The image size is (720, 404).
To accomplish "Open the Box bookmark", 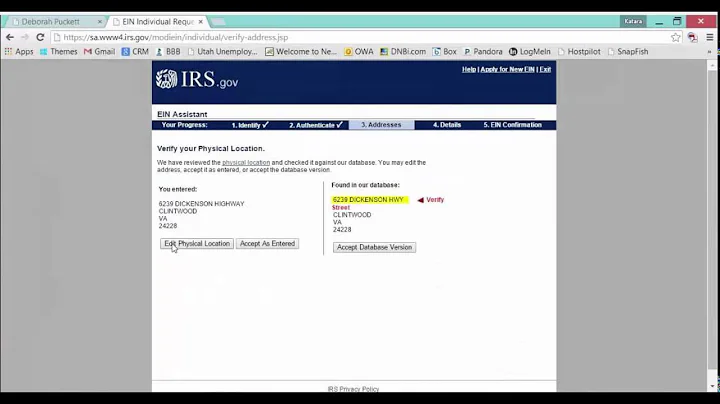I will [x=444, y=52].
